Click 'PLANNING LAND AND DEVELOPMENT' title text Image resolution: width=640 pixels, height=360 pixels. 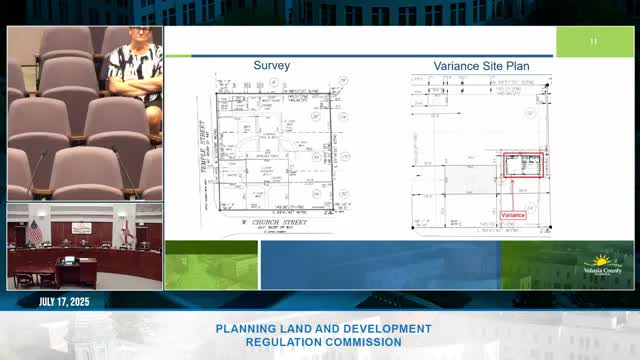point(324,329)
